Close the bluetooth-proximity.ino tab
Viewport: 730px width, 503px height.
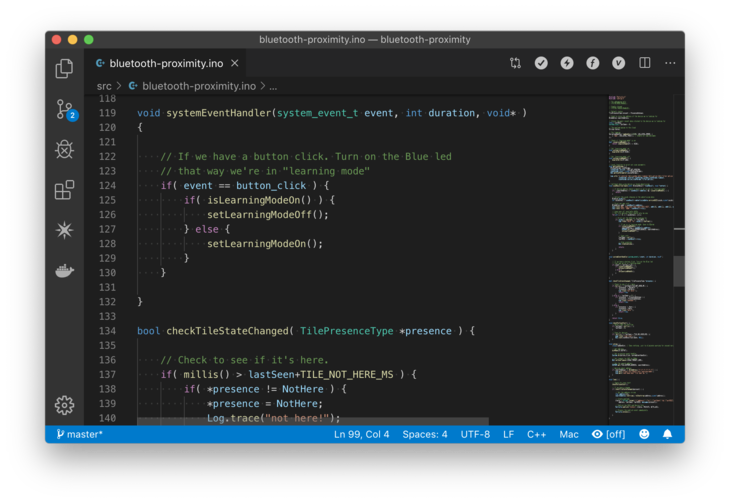tap(235, 63)
